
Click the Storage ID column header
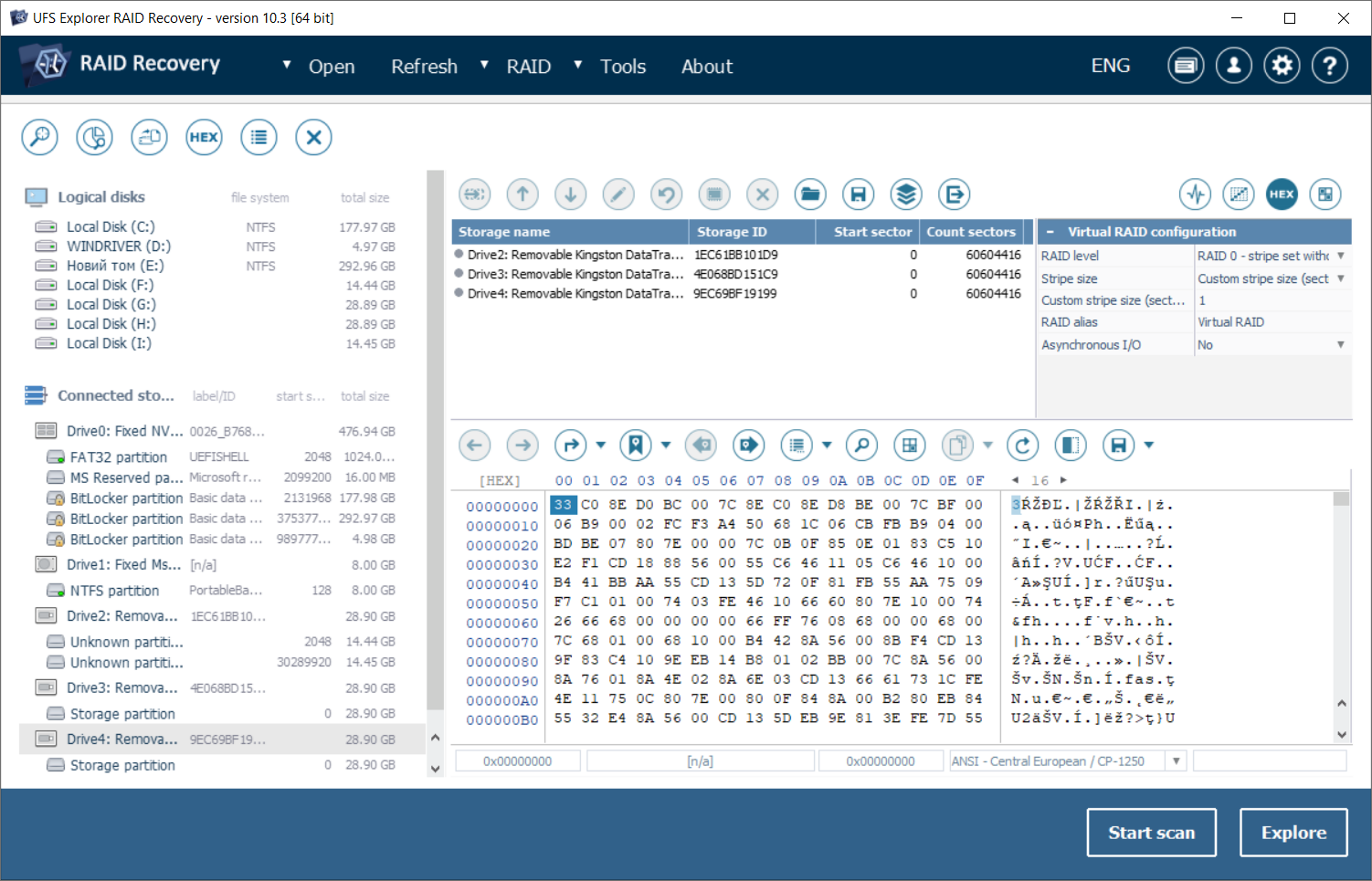752,232
